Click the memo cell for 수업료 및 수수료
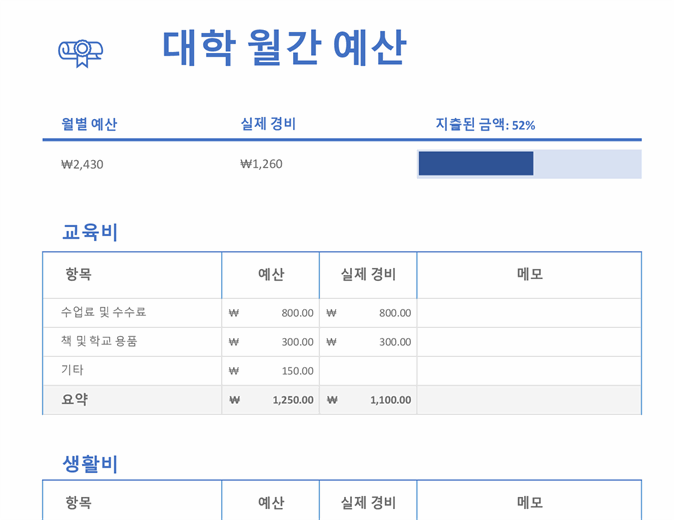The width and height of the screenshot is (675, 520). pyautogui.click(x=529, y=312)
